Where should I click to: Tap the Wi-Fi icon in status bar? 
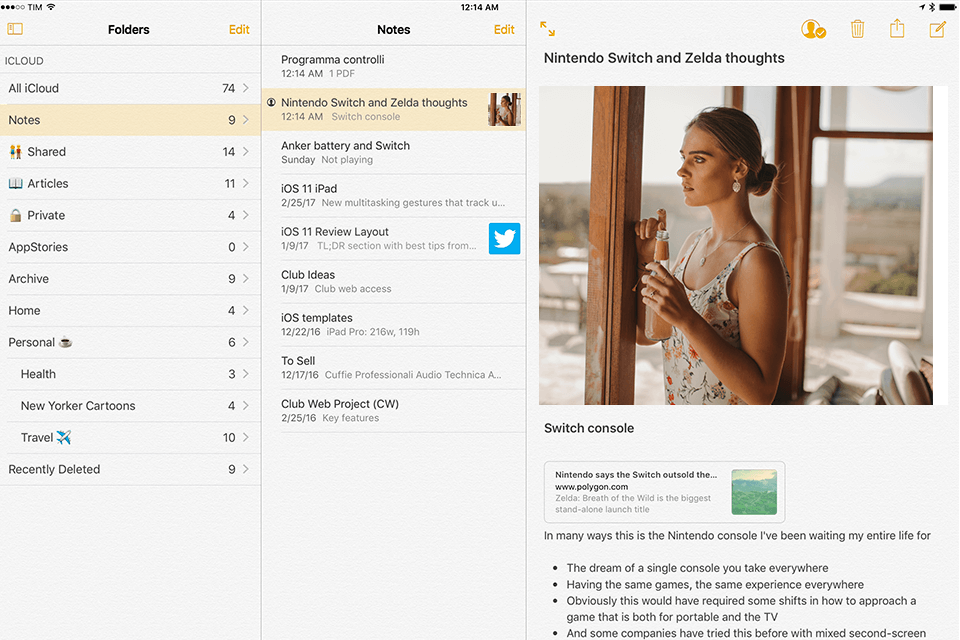[x=51, y=7]
